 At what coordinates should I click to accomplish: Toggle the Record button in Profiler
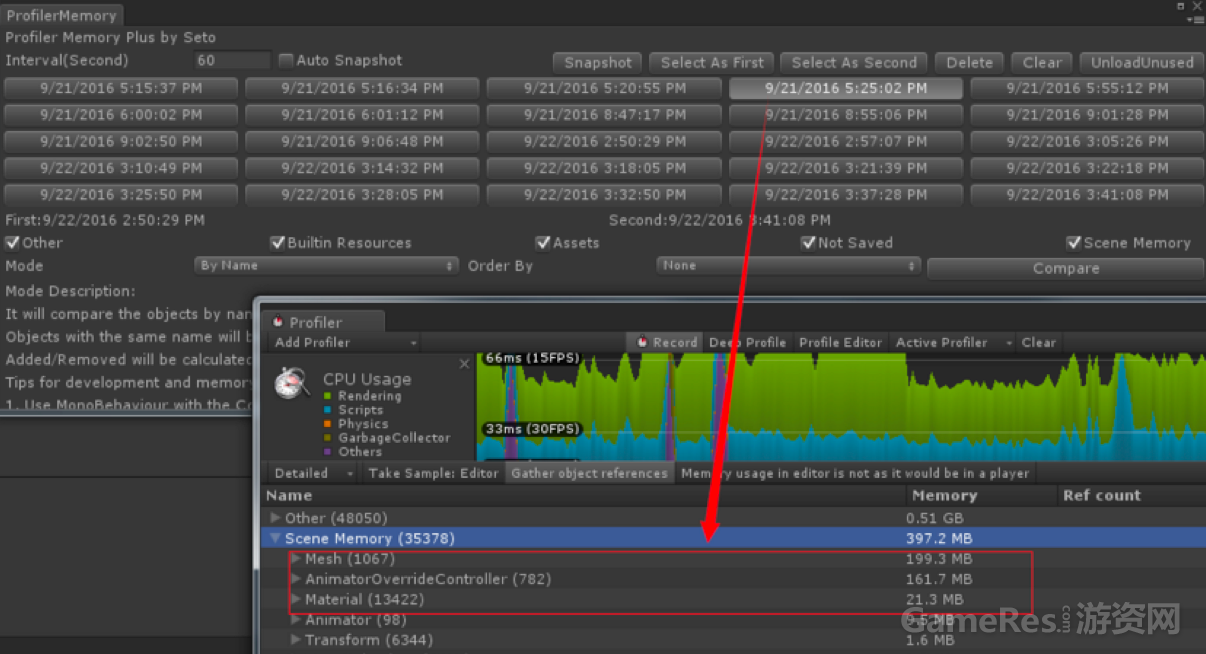click(666, 342)
